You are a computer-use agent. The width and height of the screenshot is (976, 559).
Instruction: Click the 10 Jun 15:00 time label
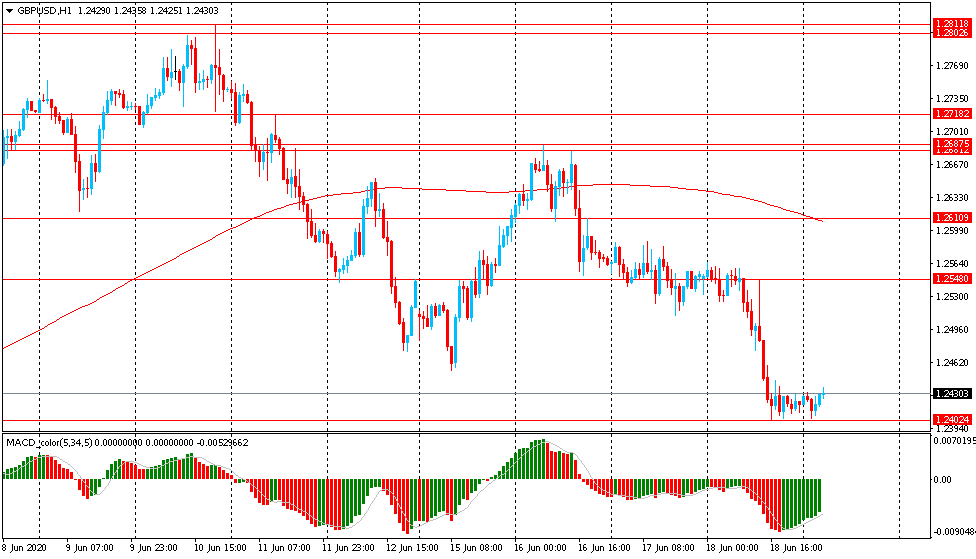tap(220, 548)
